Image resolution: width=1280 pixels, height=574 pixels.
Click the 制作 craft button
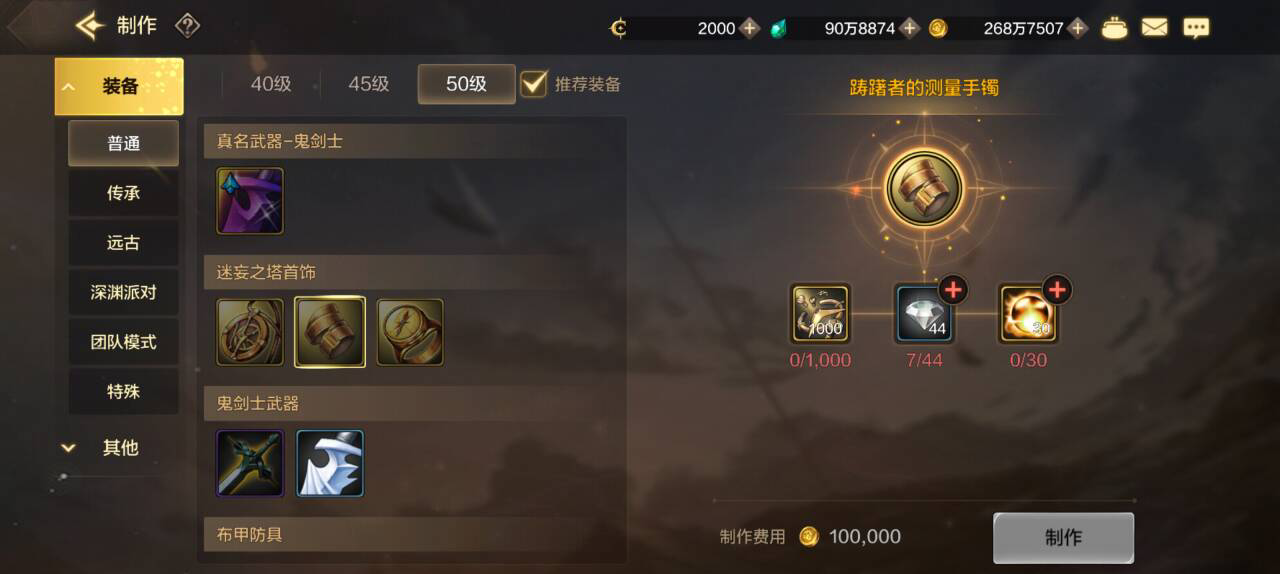[x=1063, y=538]
